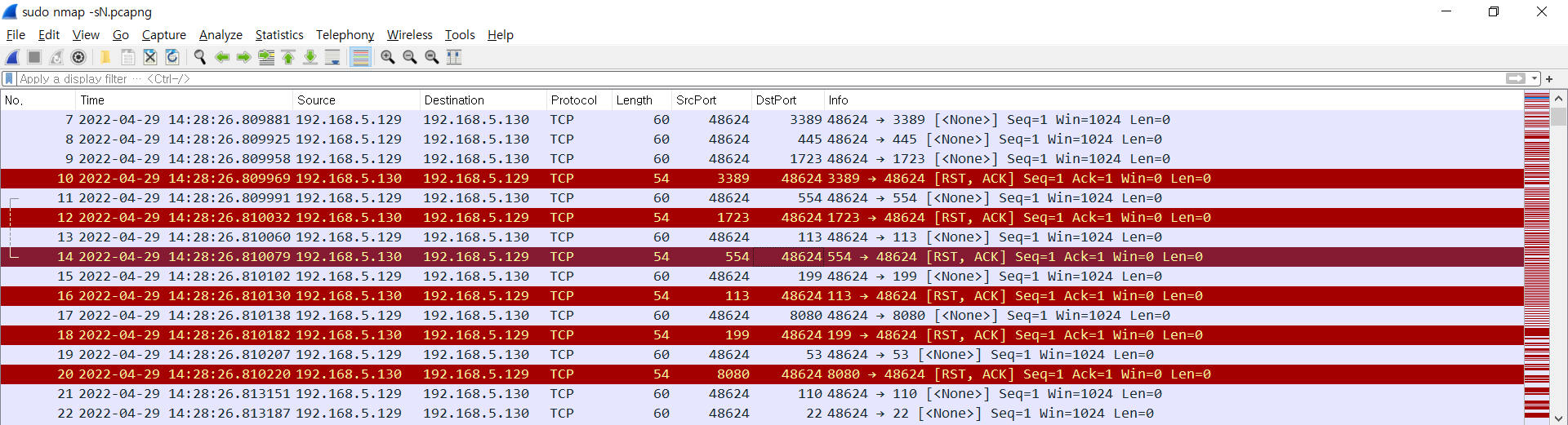Click the display filter input field

pyautogui.click(x=759, y=79)
